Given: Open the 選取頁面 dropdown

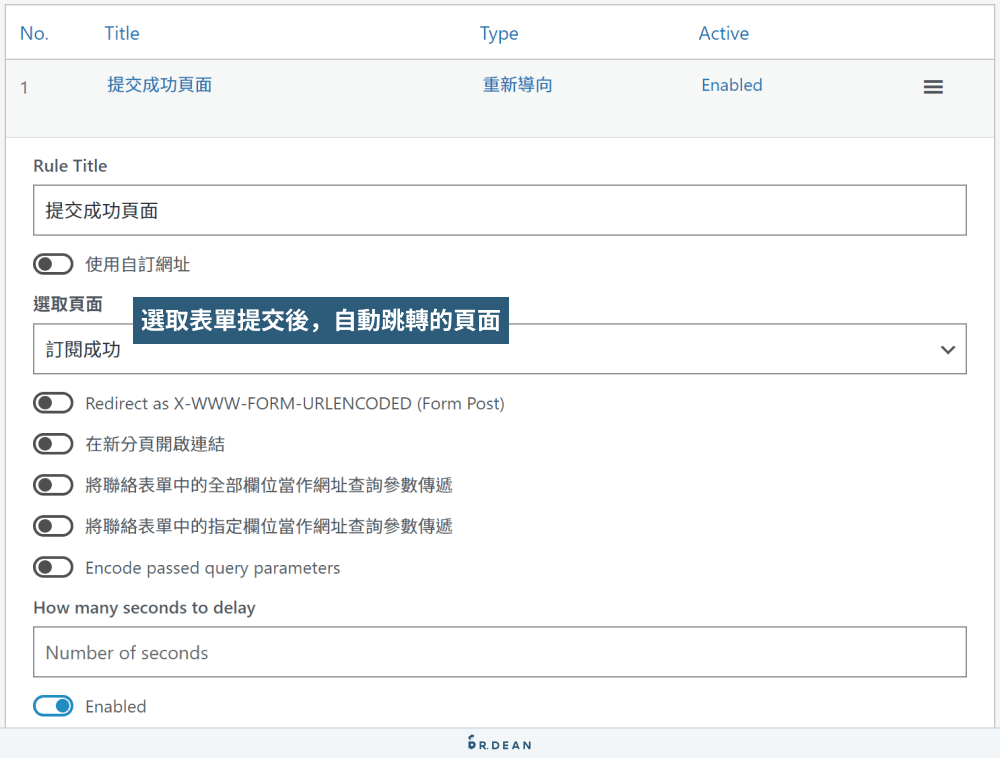Looking at the screenshot, I should pyautogui.click(x=500, y=349).
